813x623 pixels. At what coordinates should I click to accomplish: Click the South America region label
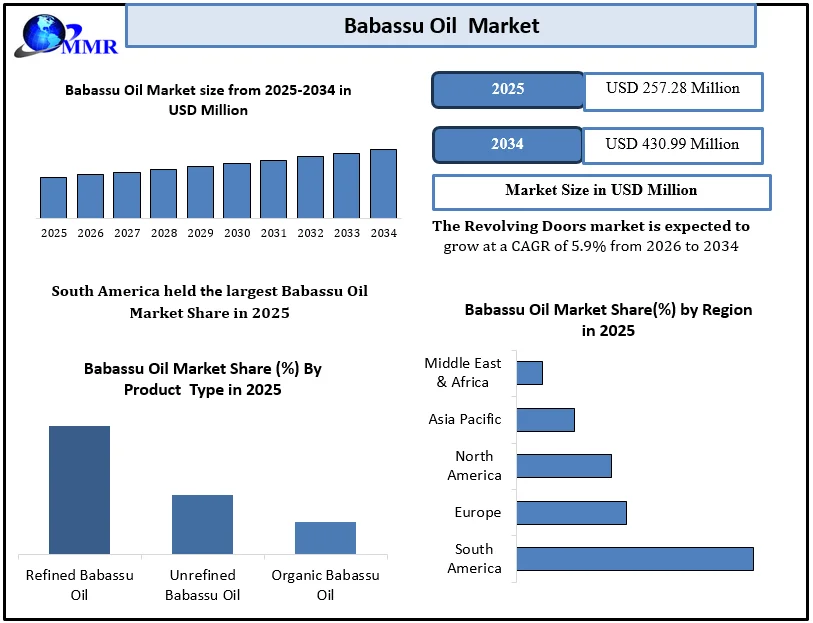[x=474, y=559]
